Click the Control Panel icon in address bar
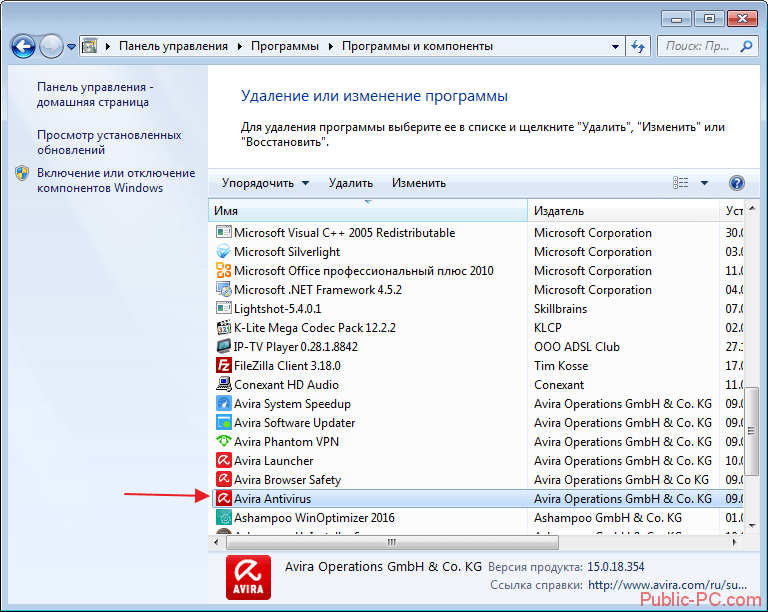 89,46
